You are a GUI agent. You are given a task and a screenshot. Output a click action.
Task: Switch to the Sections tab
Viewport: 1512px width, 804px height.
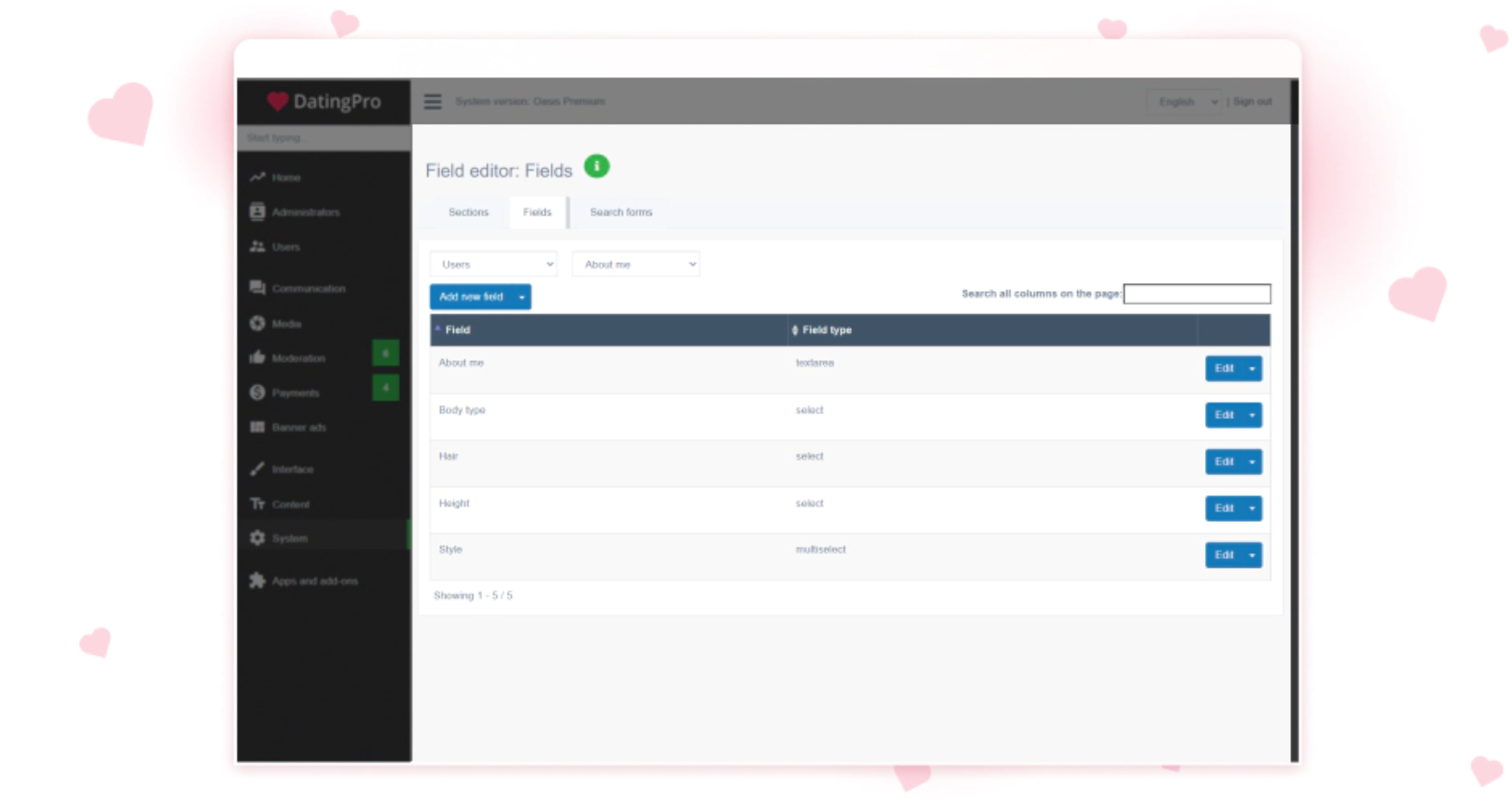pyautogui.click(x=469, y=212)
